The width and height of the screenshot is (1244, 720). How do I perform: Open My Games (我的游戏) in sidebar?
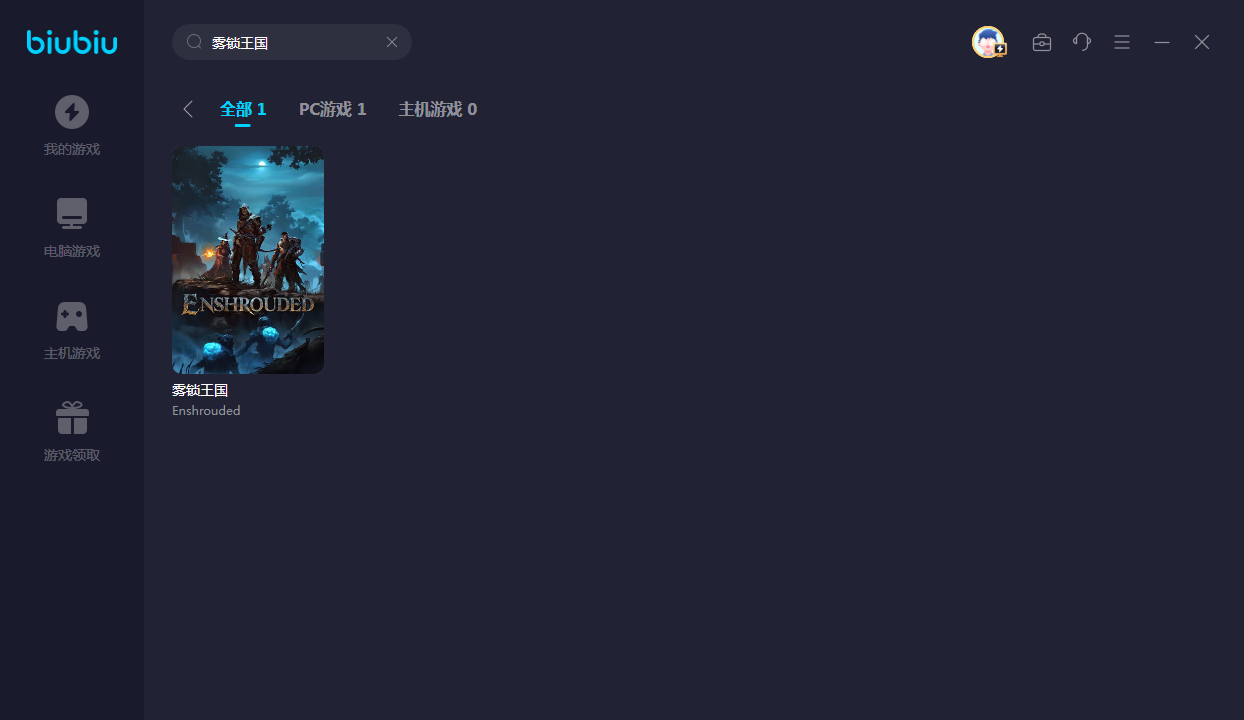point(72,125)
